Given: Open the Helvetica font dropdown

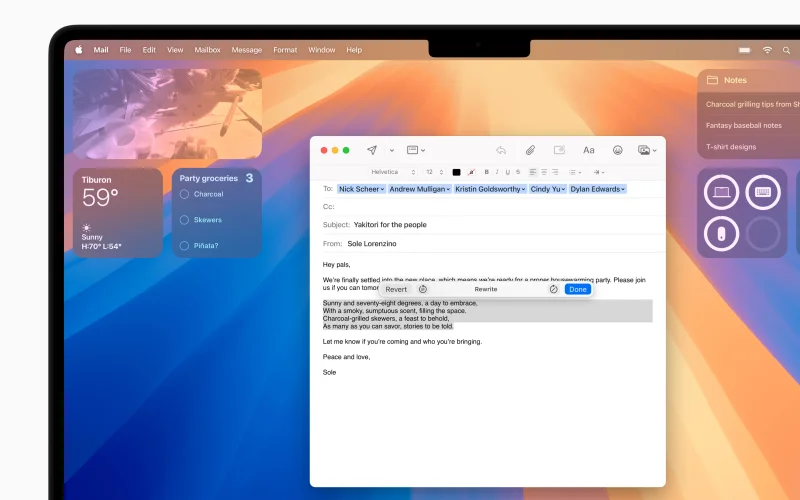Looking at the screenshot, I should (393, 172).
